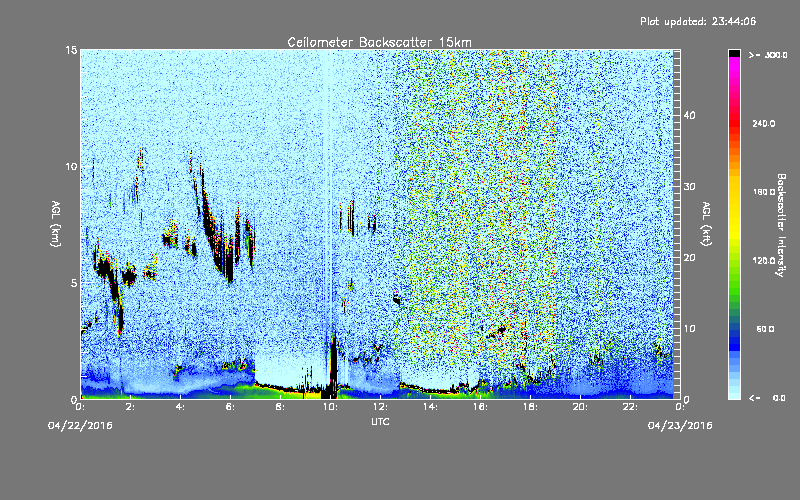Click the 15 km tick label

point(71,50)
